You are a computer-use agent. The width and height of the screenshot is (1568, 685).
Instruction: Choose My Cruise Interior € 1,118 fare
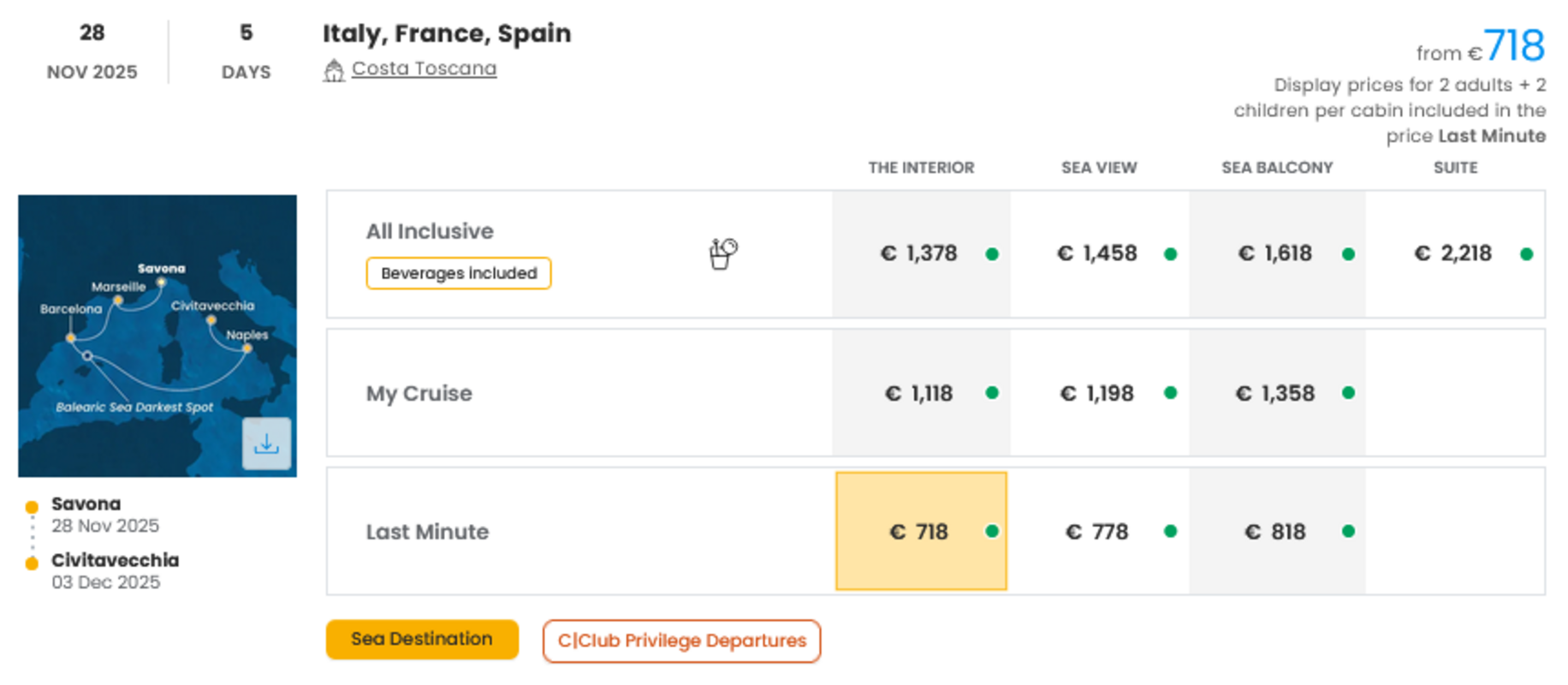click(x=920, y=393)
